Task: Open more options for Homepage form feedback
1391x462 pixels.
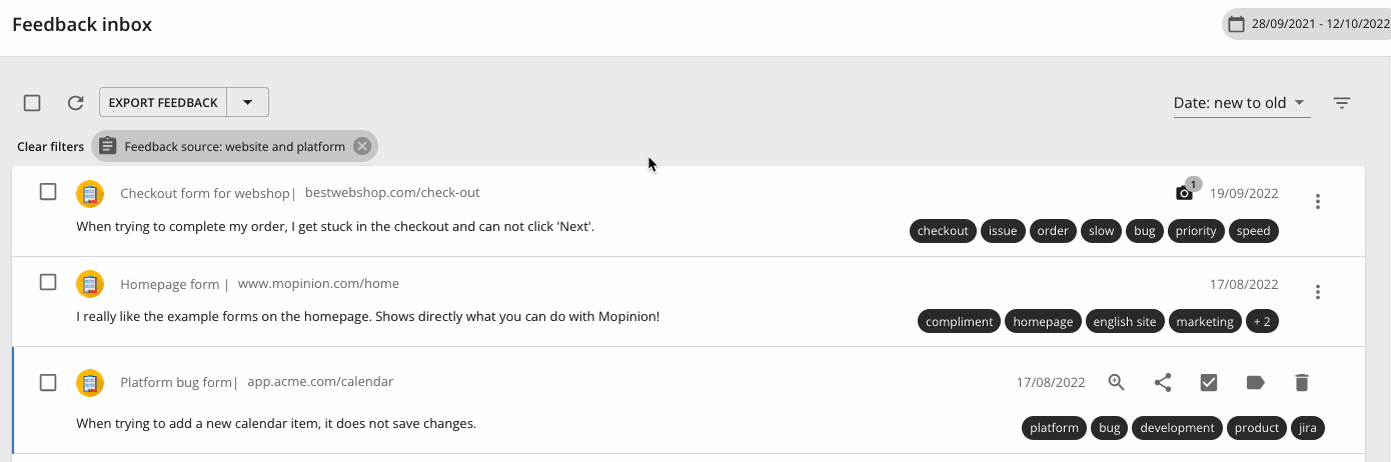Action: point(1318,292)
